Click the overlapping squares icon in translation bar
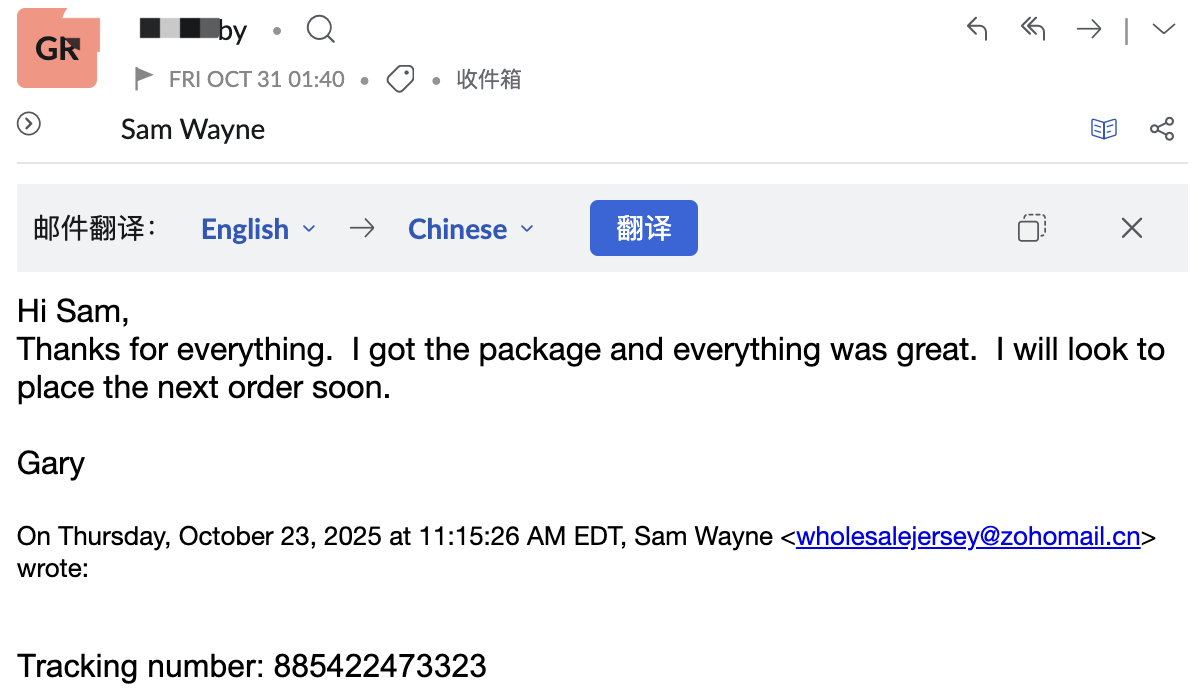Image resolution: width=1198 pixels, height=690 pixels. pos(1031,228)
